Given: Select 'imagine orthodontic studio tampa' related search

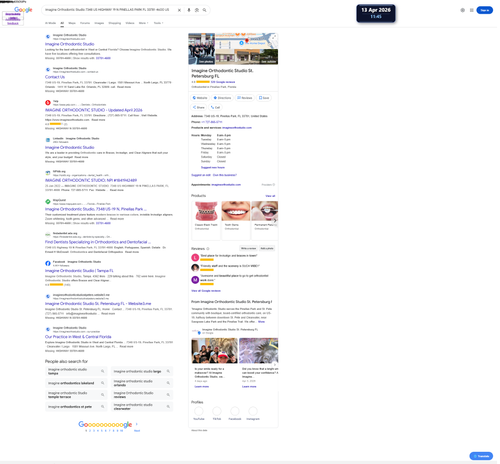Looking at the screenshot, I should [75, 371].
